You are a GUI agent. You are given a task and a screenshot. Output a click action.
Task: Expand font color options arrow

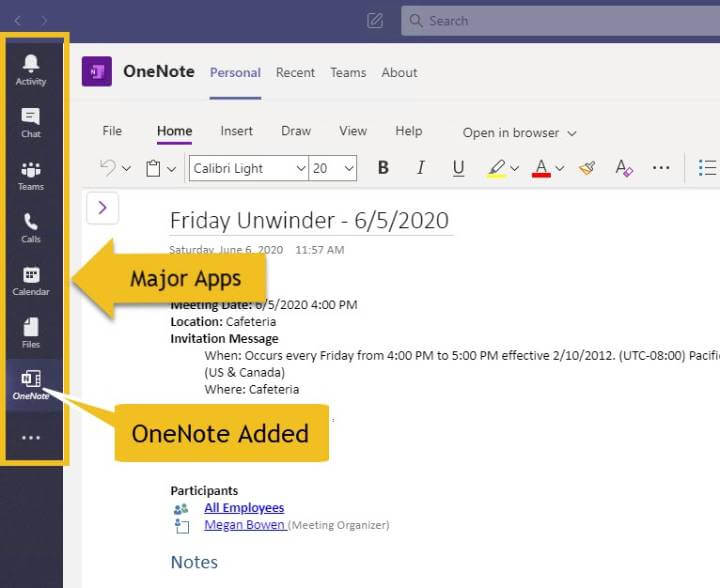click(x=560, y=168)
